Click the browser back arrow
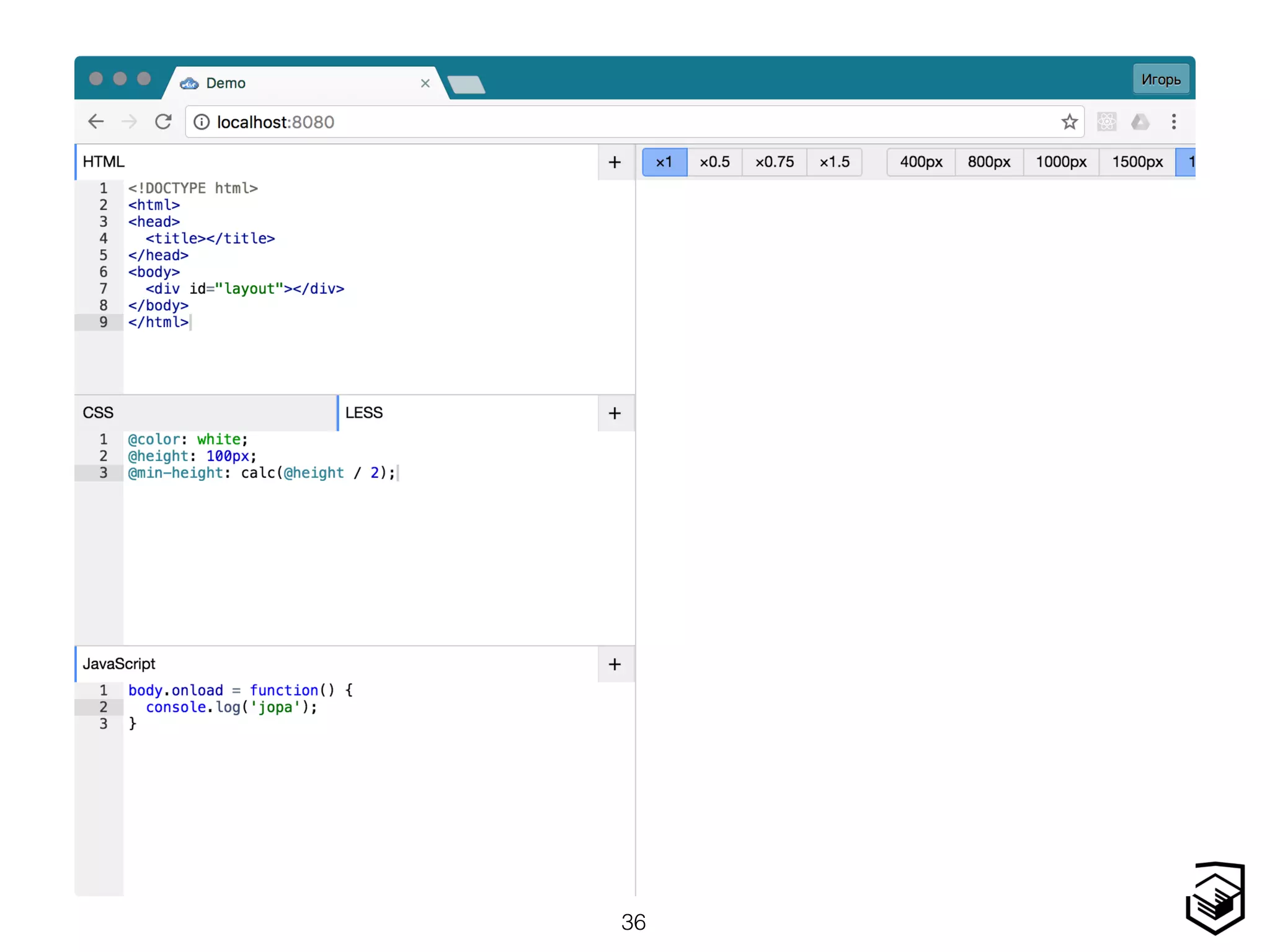Screen dimensions: 1270x952 point(96,121)
